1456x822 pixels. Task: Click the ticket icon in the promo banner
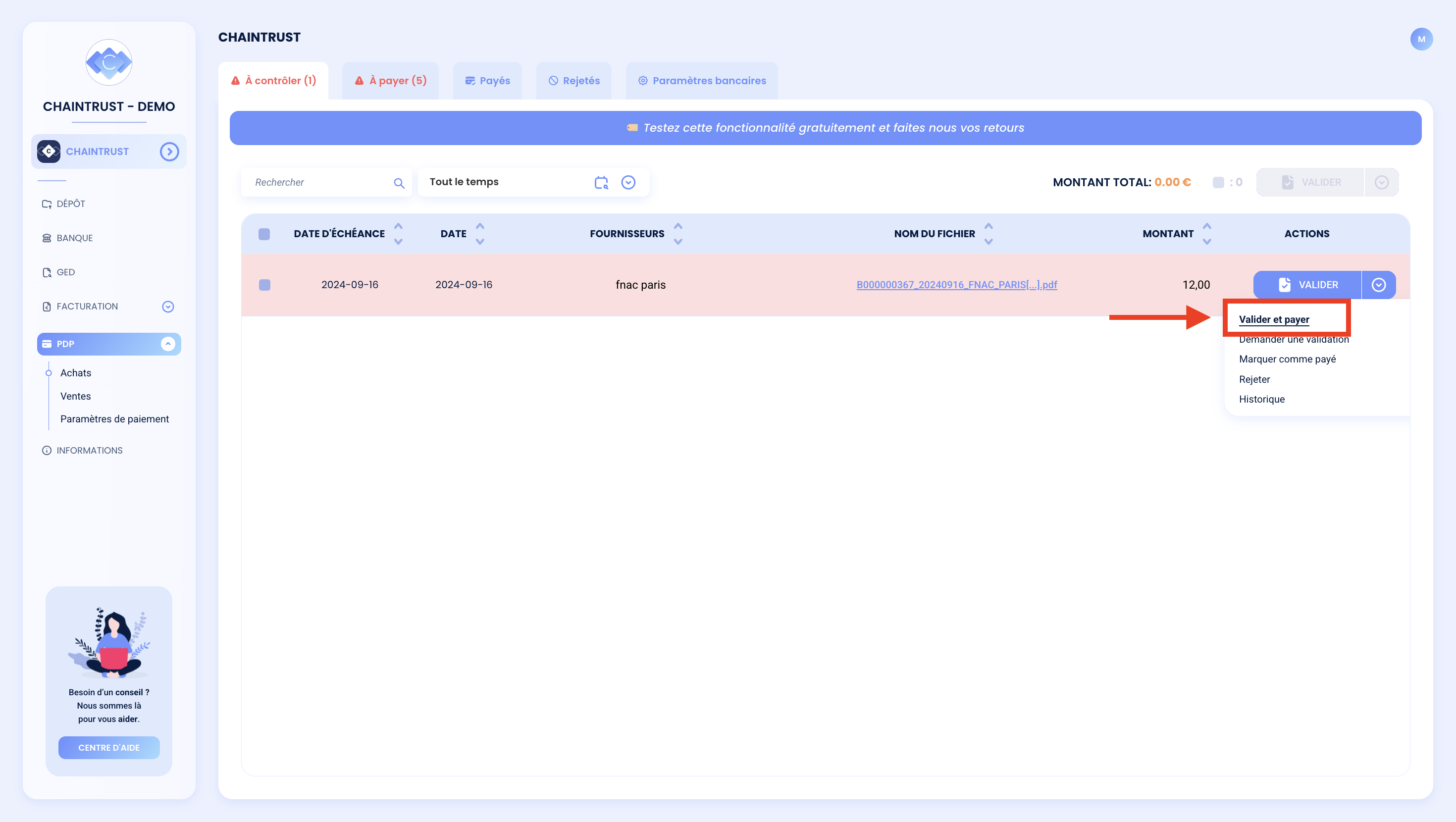click(632, 128)
